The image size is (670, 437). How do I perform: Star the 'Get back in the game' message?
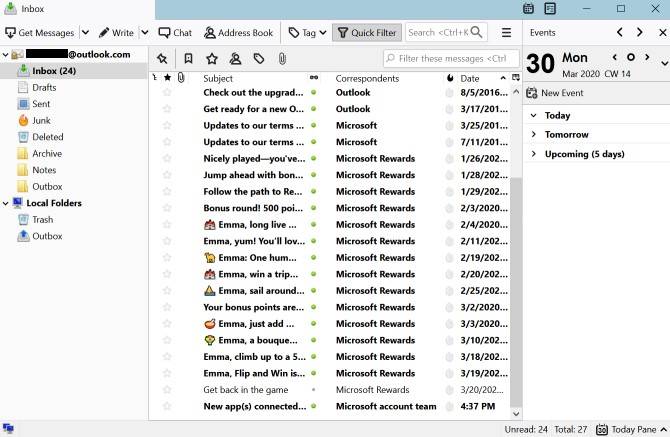coord(167,390)
